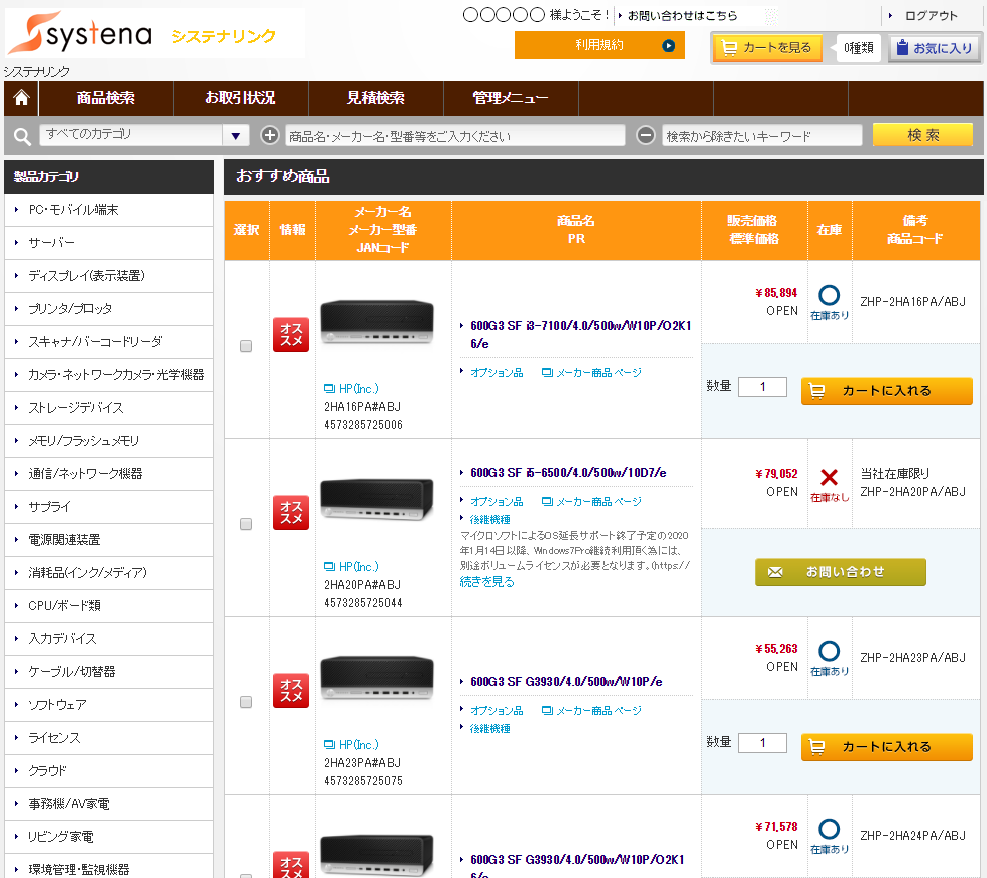Open product image thumbnail for 2HA23PA#ABJ
This screenshot has width=987, height=878.
[x=377, y=678]
